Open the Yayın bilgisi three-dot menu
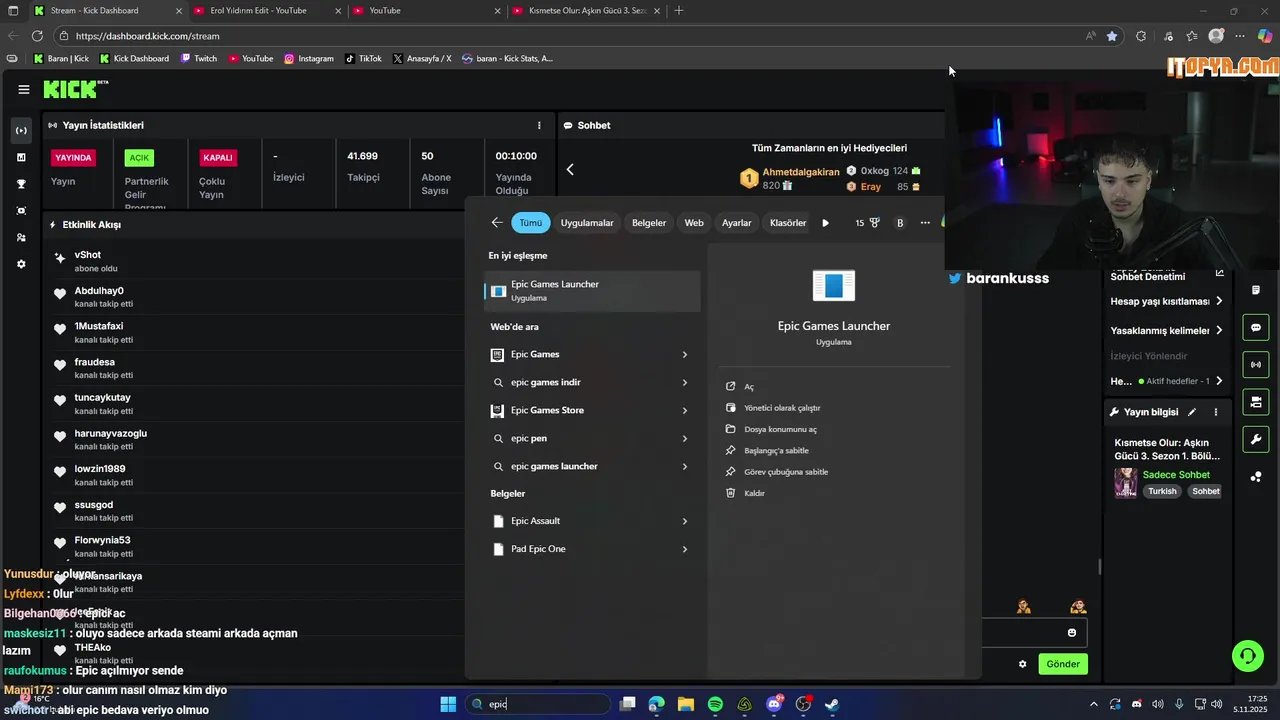Screen dimensions: 1280x720 pyautogui.click(x=1216, y=412)
